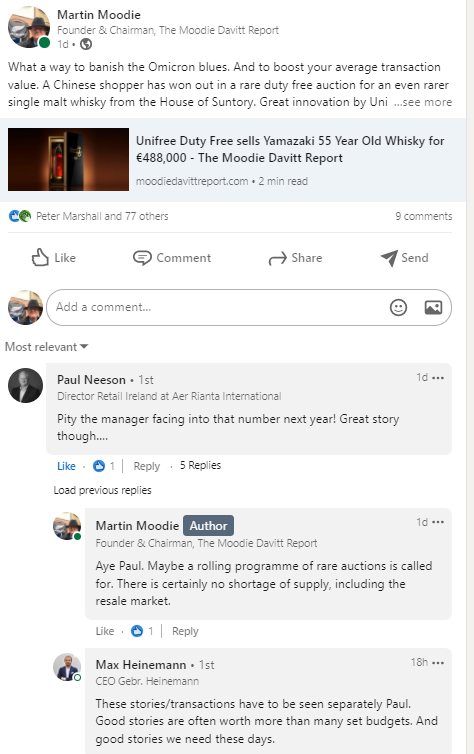Reply to Paul Neeson's comment
The height and width of the screenshot is (754, 474).
pos(147,466)
